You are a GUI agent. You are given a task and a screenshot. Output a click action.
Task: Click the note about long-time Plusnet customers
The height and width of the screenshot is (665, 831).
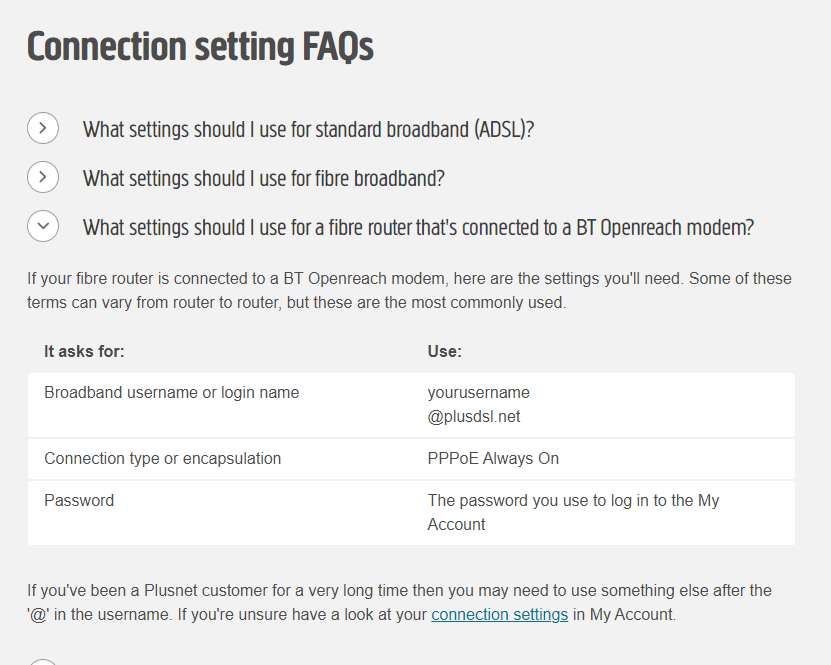click(399, 603)
